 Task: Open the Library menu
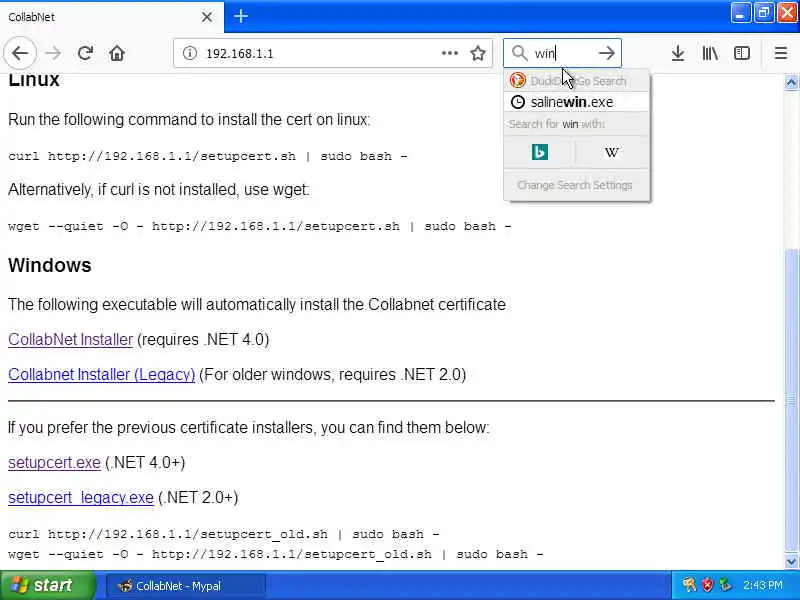tap(710, 53)
